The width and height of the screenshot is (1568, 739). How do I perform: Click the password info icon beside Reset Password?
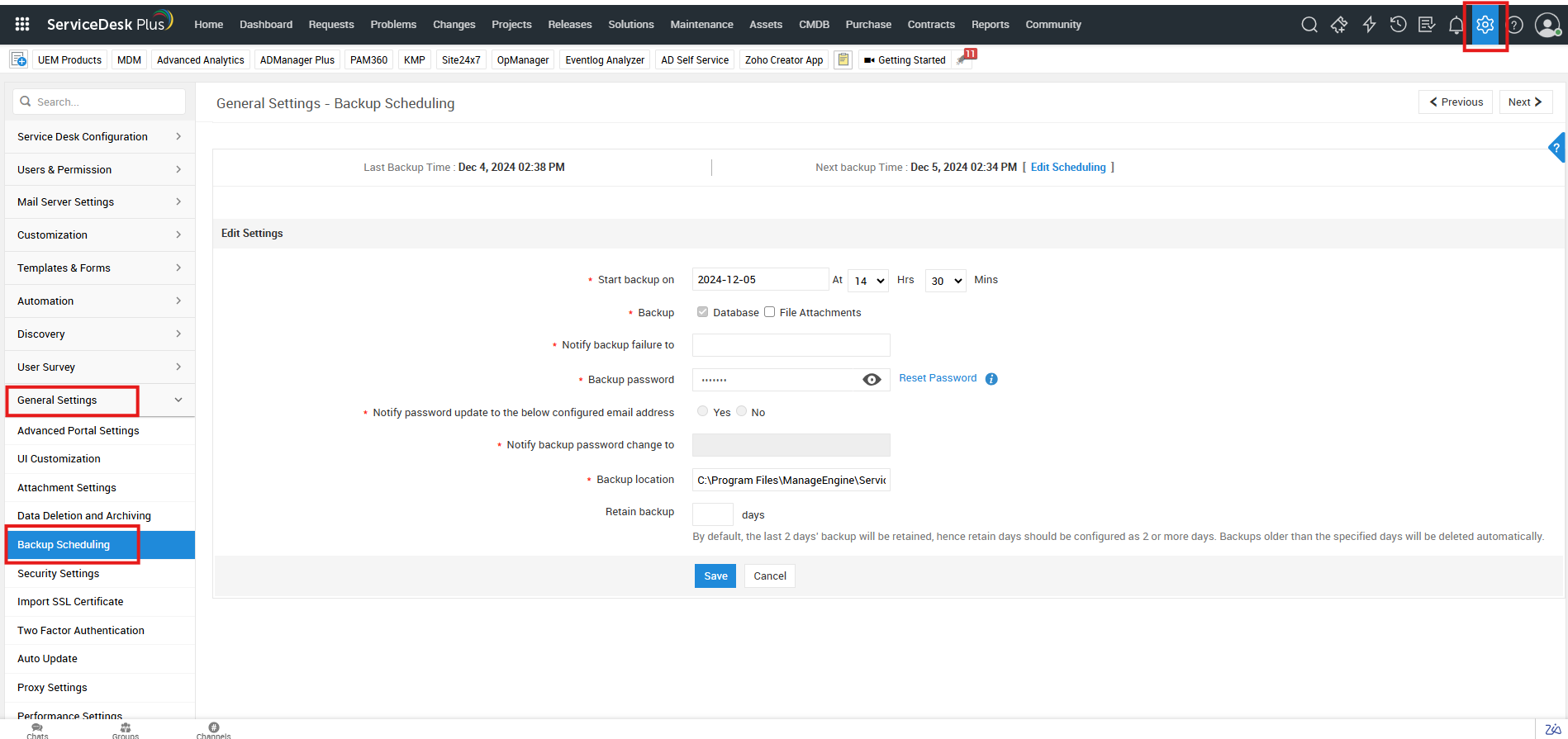(991, 379)
